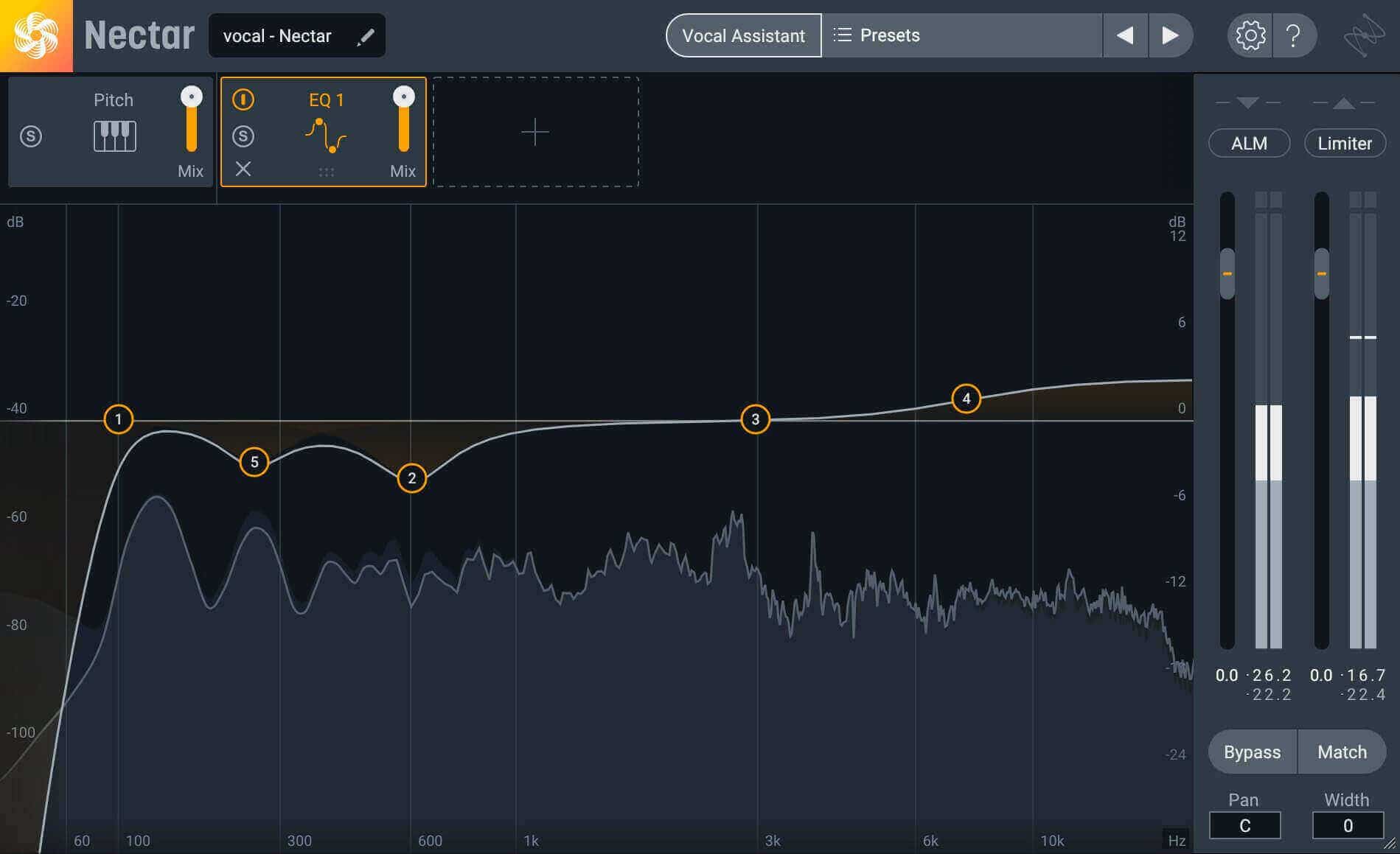Click the window resize grip corner

pyautogui.click(x=1390, y=844)
